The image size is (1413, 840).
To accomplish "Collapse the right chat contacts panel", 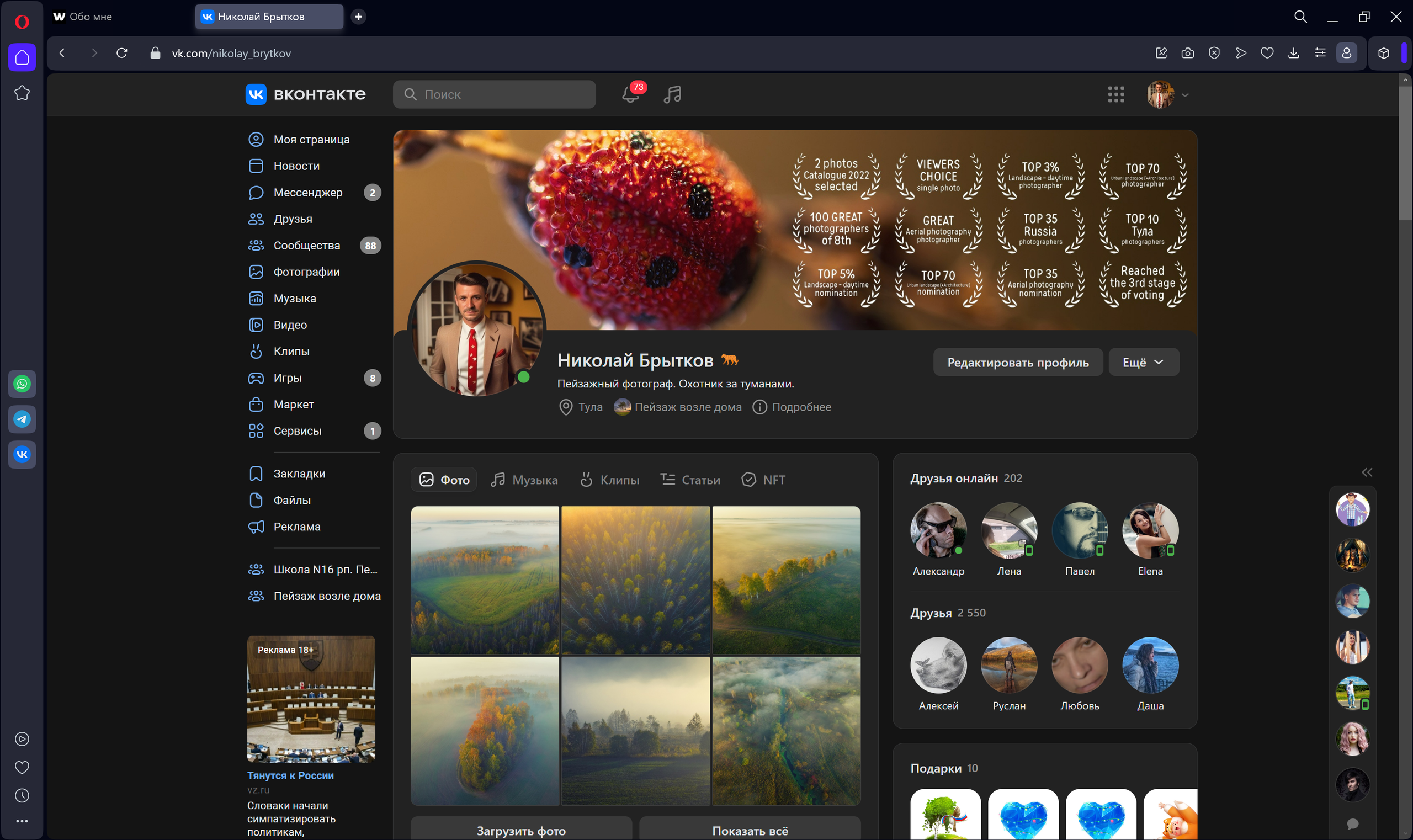I will (x=1367, y=472).
